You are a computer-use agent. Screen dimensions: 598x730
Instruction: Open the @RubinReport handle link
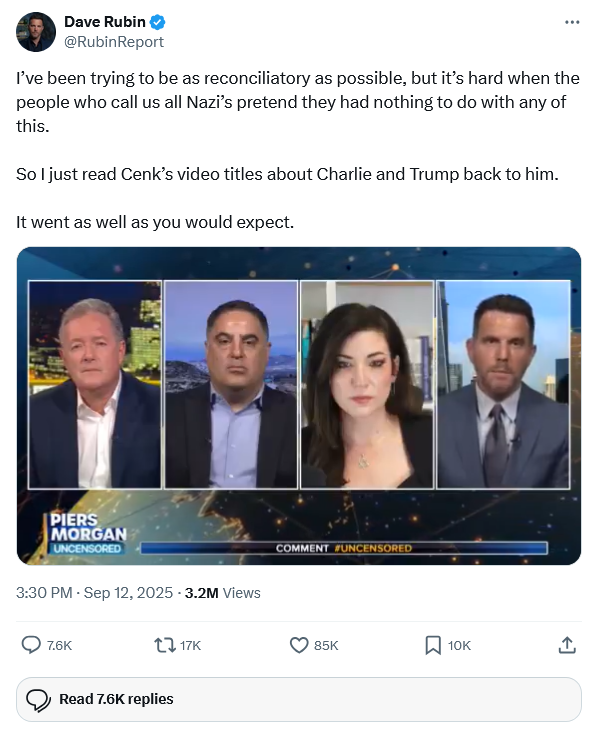point(114,42)
